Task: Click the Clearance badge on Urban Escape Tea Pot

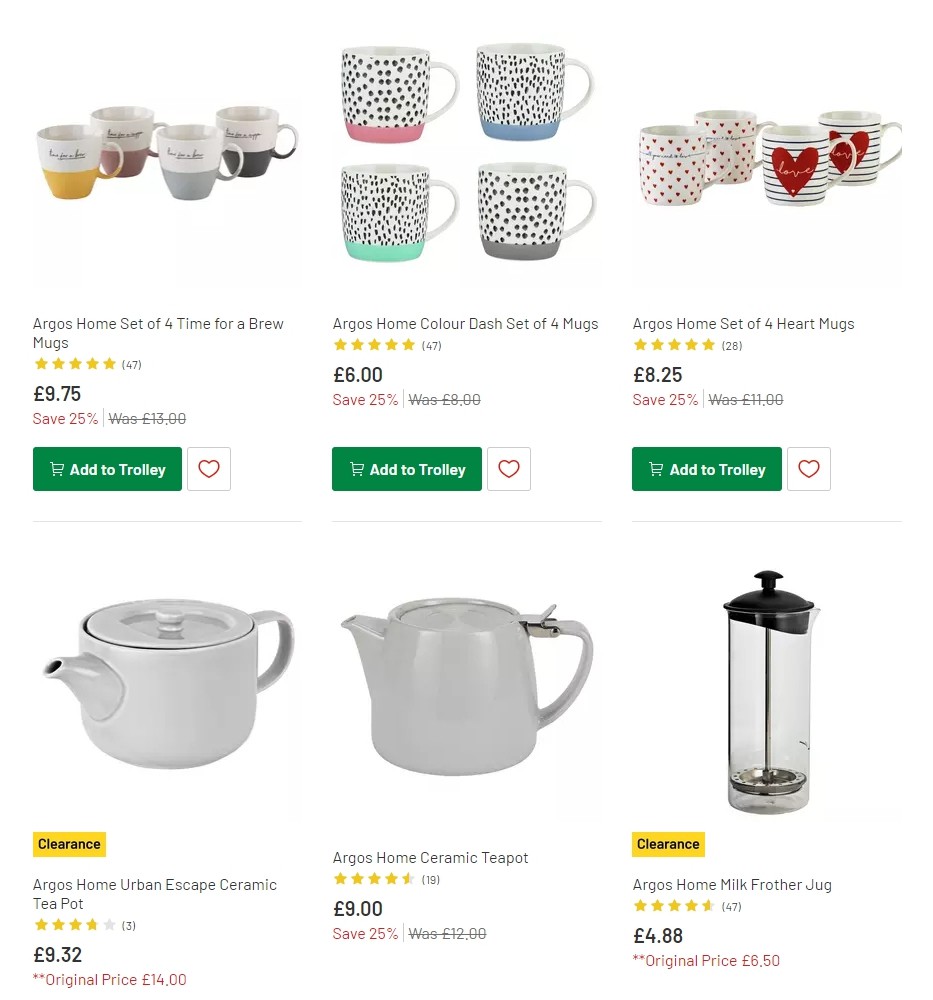Action: (69, 843)
